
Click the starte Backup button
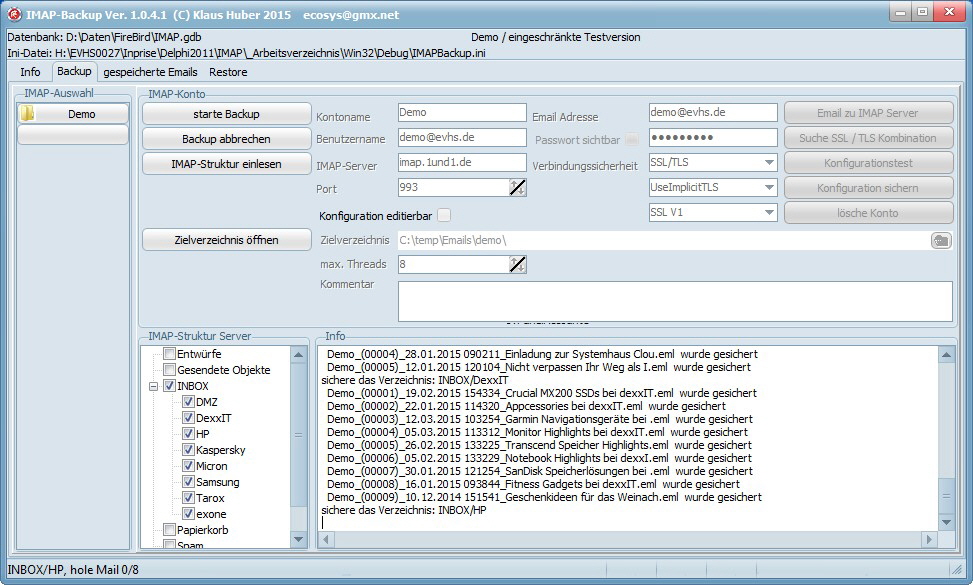click(226, 114)
